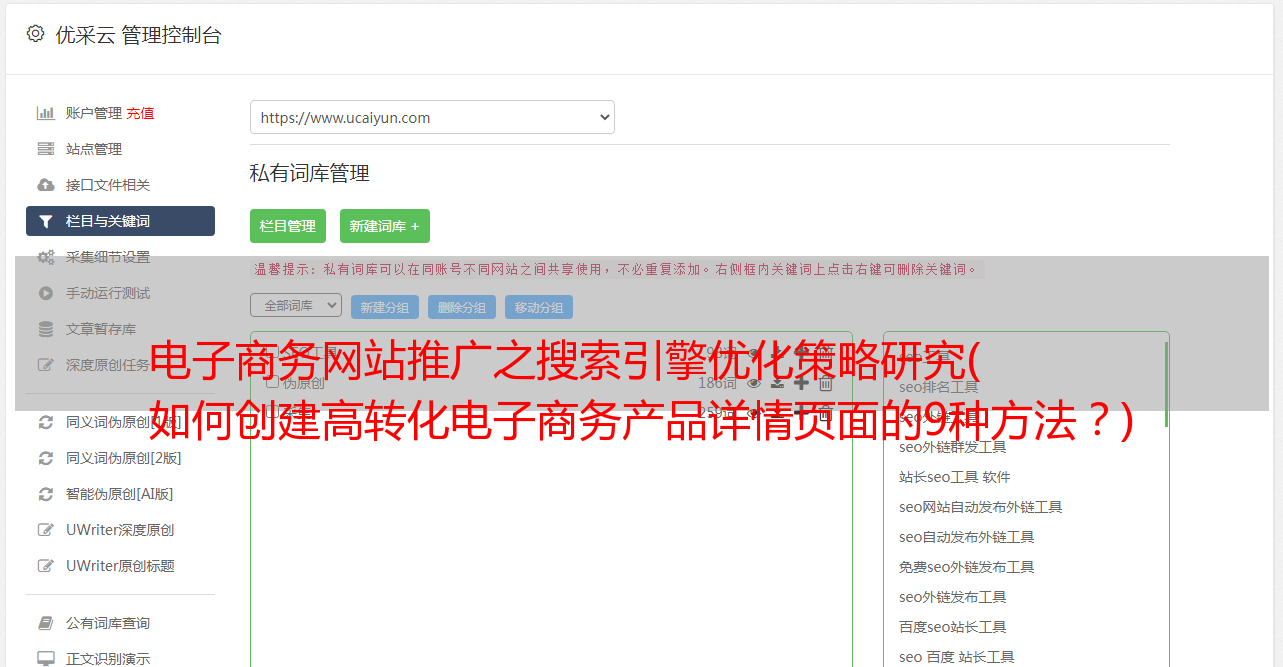Open 公有词库查询 in sidebar
1283x667 pixels.
108,623
